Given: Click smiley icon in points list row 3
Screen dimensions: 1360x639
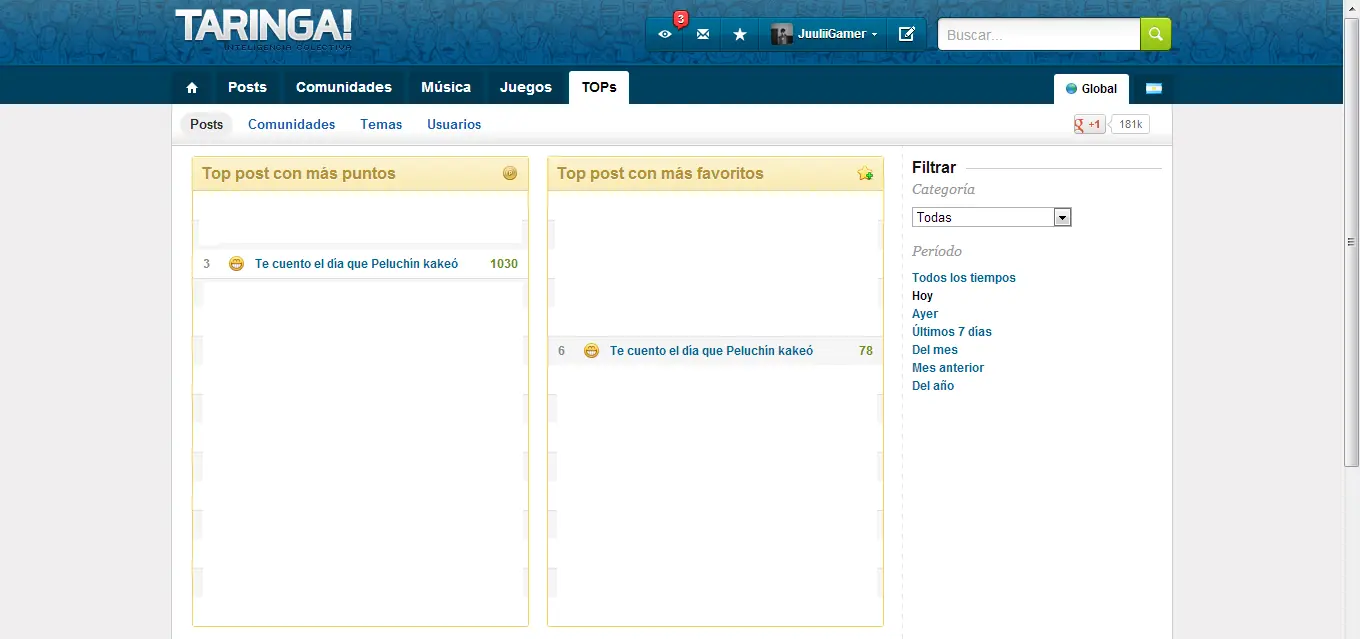Looking at the screenshot, I should click(236, 264).
